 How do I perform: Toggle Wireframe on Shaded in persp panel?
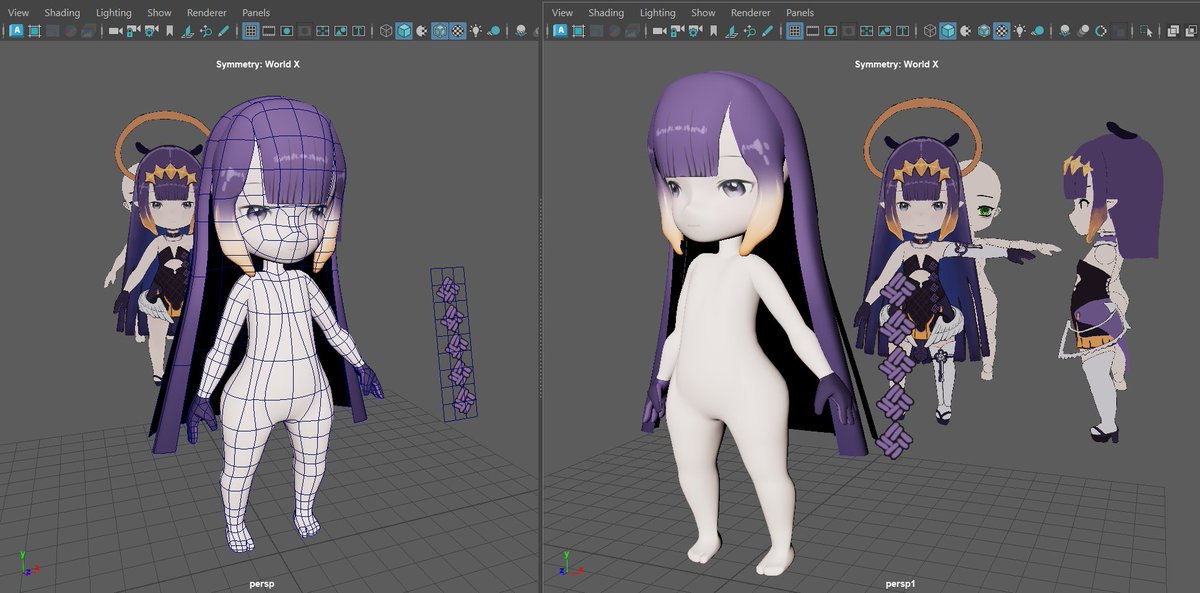[440, 31]
